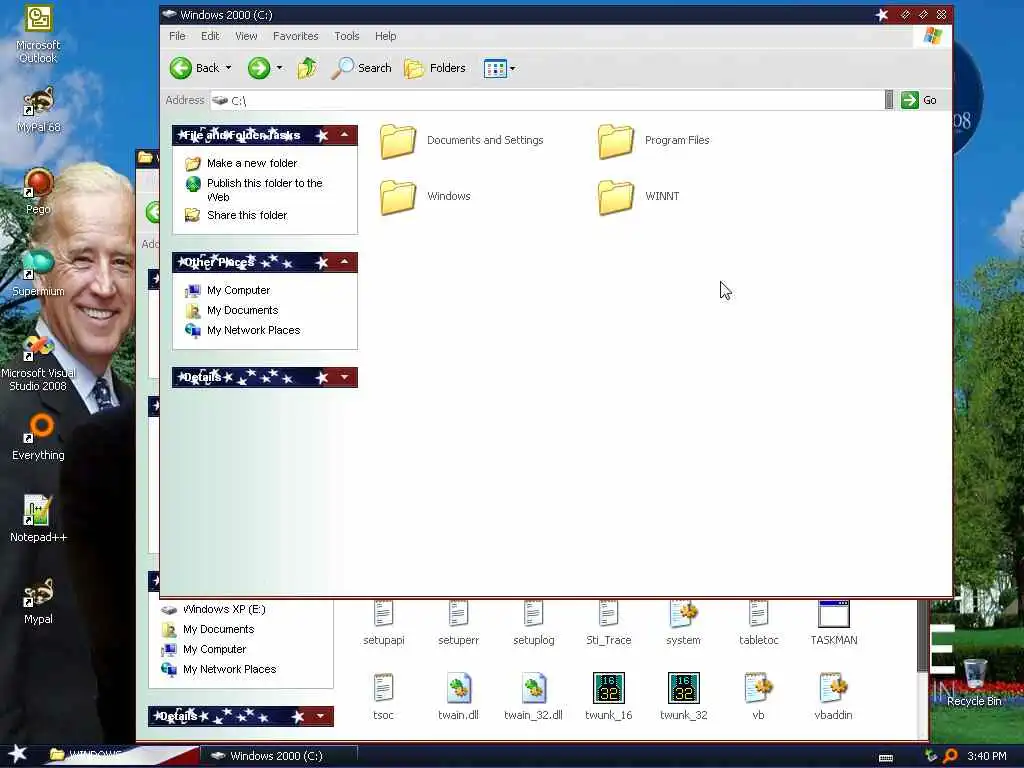This screenshot has height=768, width=1024.
Task: Select the WINNT folder
Action: (638, 196)
